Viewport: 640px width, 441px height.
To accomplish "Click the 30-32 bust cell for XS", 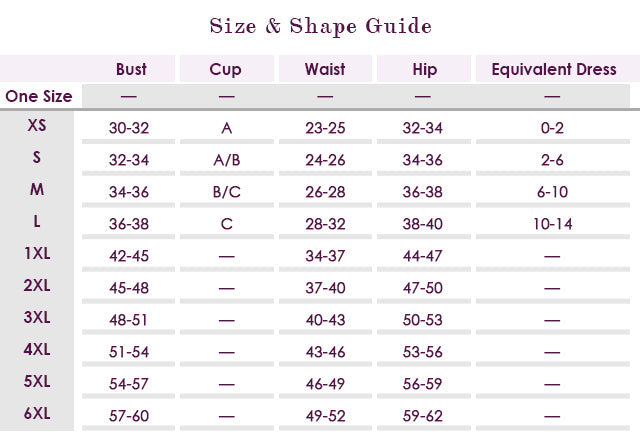I will 129,128.
